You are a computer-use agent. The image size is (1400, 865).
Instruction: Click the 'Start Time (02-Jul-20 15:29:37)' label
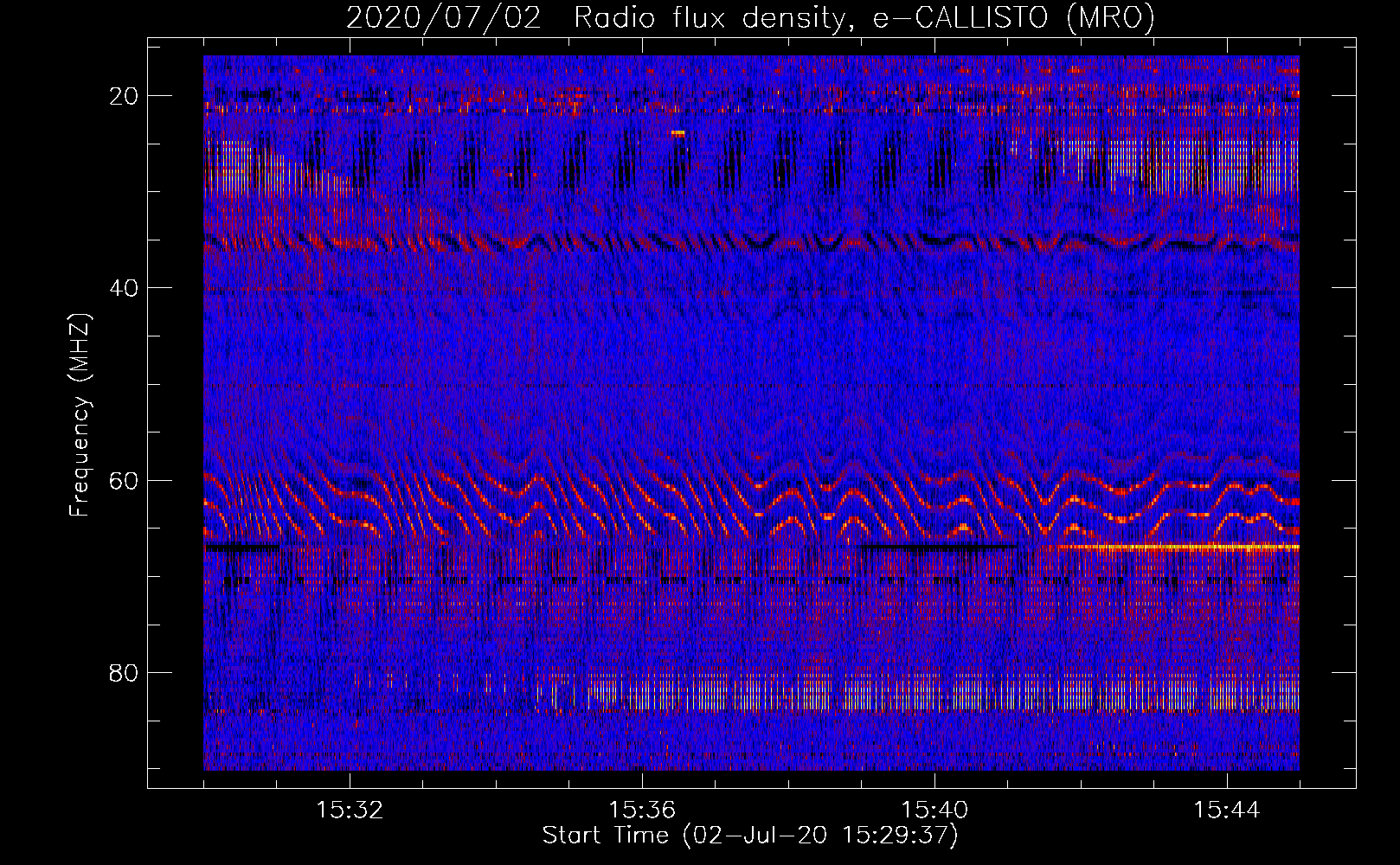[x=750, y=836]
